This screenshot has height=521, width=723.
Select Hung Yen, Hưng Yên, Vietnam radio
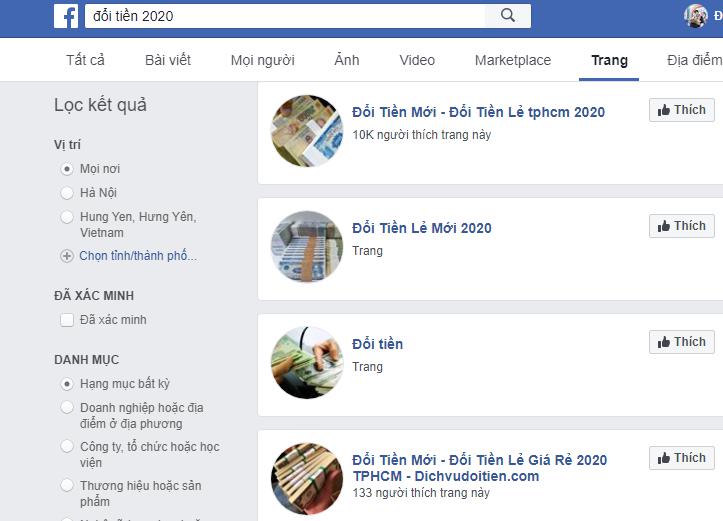click(x=67, y=217)
